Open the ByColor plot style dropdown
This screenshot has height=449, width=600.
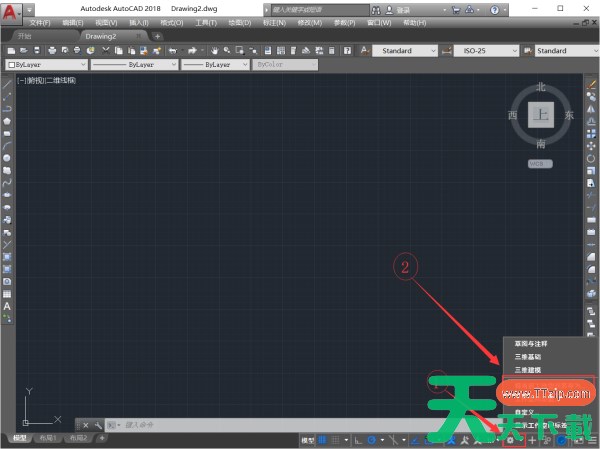[285, 65]
